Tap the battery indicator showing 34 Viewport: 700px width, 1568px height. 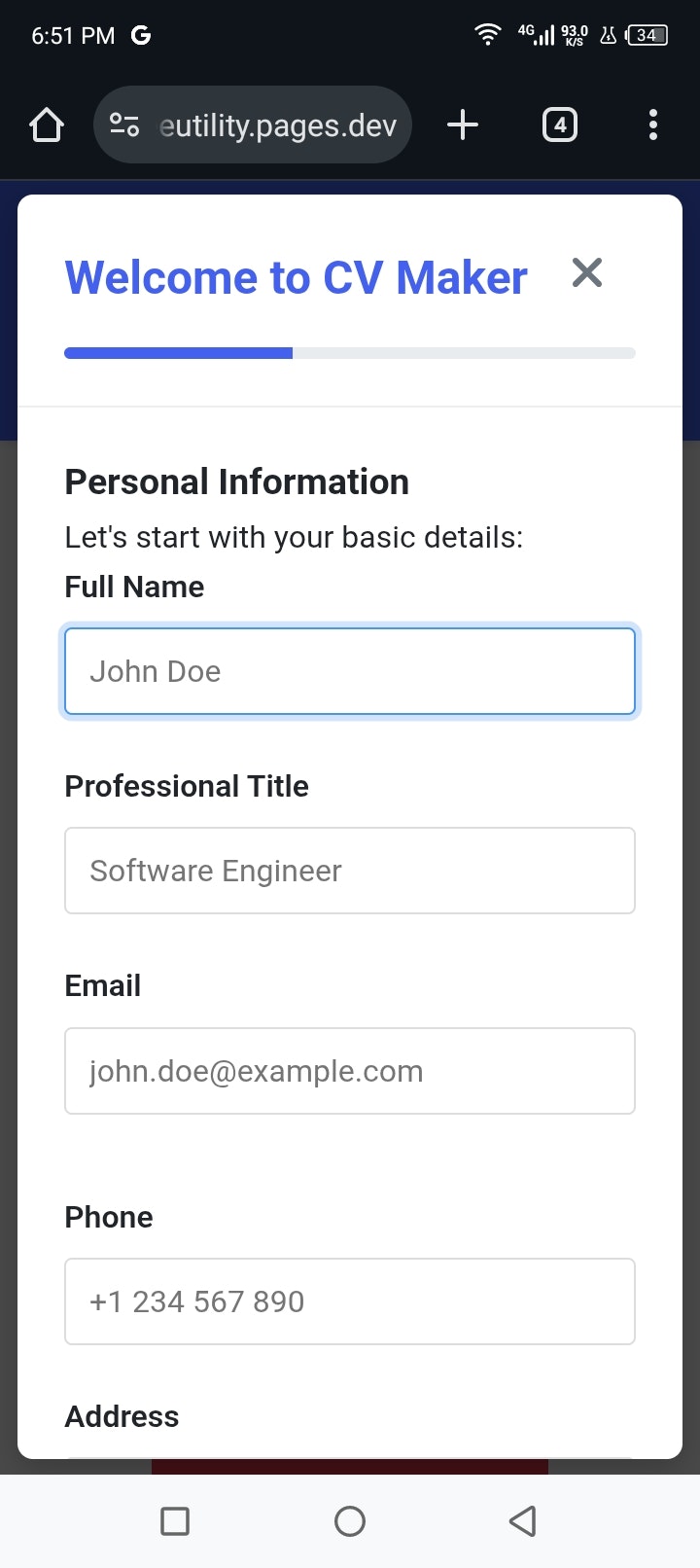647,35
